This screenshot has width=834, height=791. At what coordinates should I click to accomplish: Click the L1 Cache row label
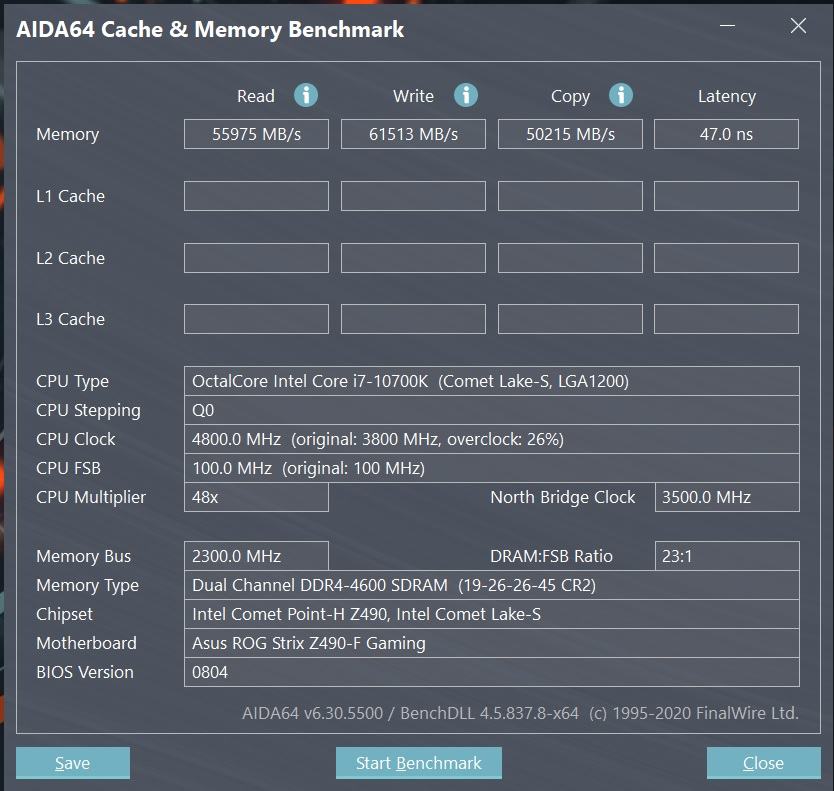coord(70,196)
